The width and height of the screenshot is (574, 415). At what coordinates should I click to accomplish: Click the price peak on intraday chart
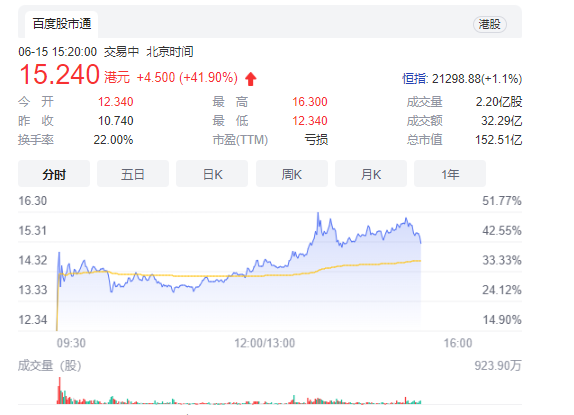point(318,213)
